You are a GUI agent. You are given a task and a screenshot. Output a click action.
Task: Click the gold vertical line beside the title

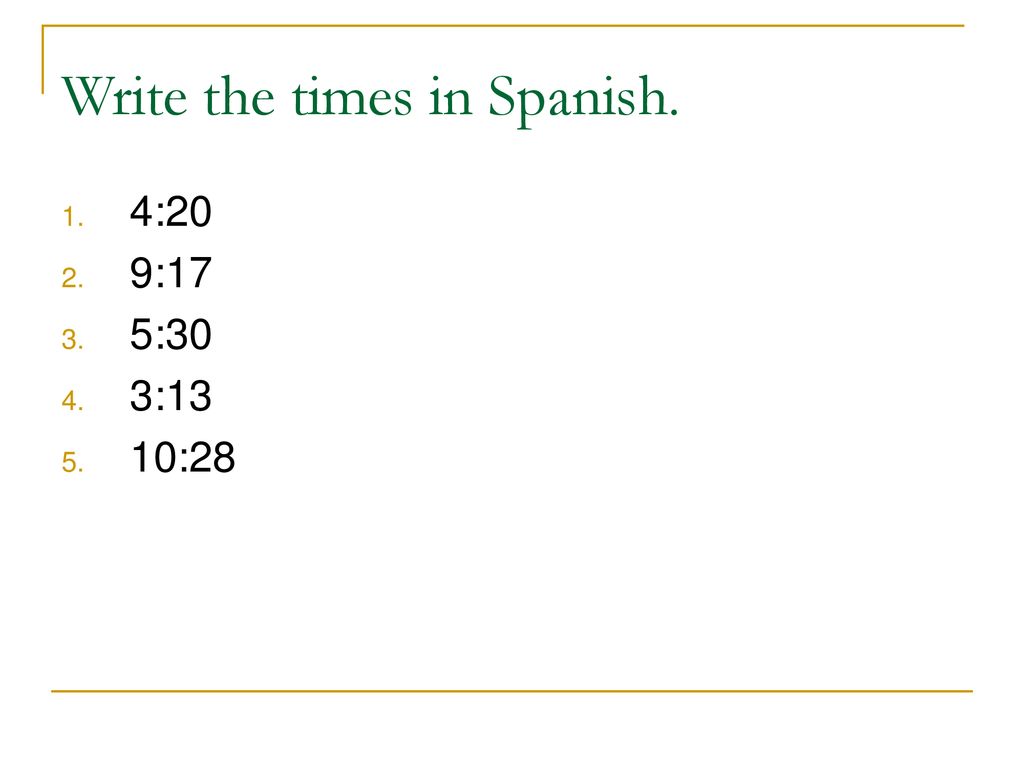(43, 59)
